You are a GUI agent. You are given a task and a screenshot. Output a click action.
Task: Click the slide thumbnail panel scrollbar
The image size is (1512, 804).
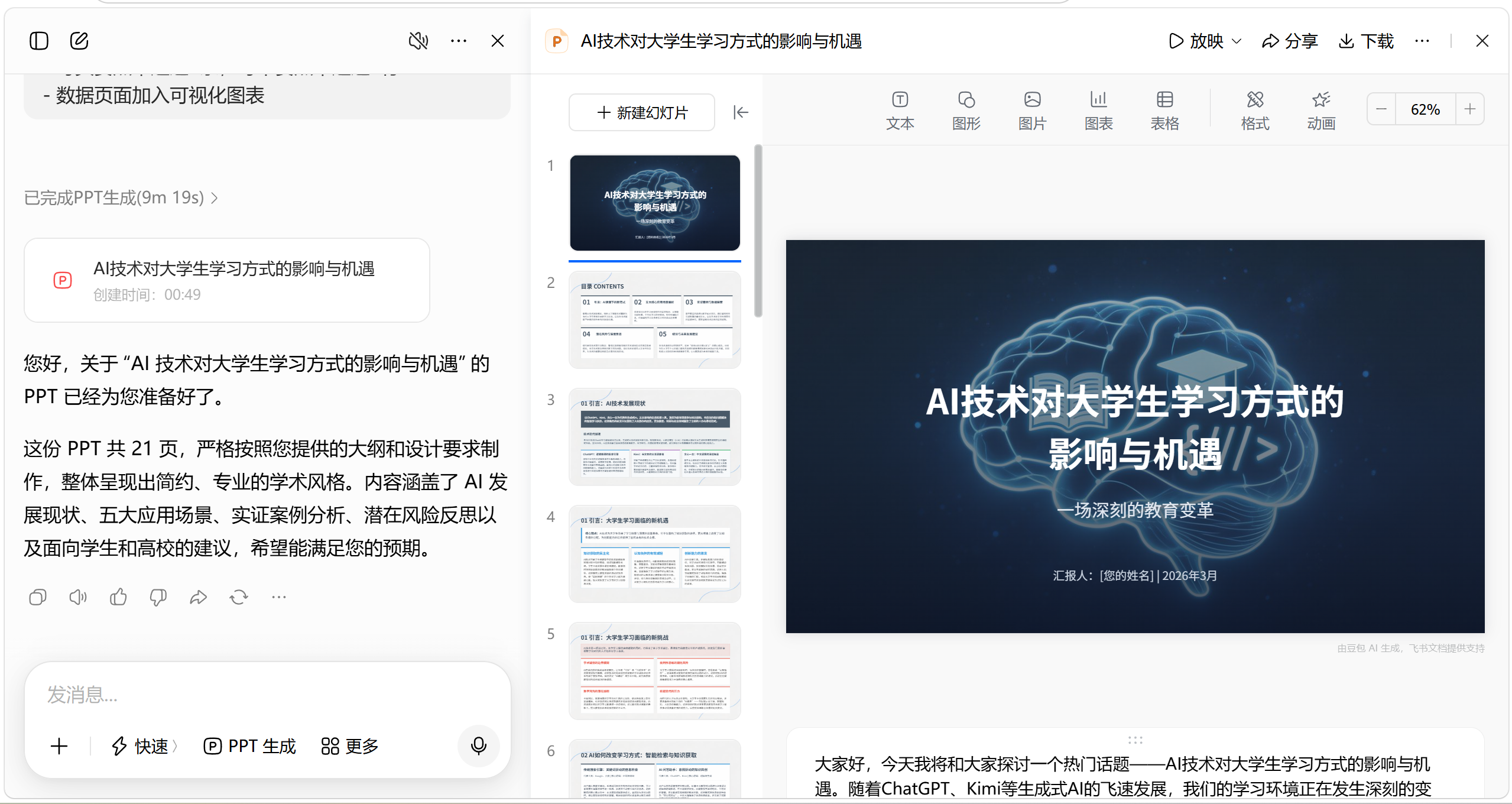tap(758, 231)
